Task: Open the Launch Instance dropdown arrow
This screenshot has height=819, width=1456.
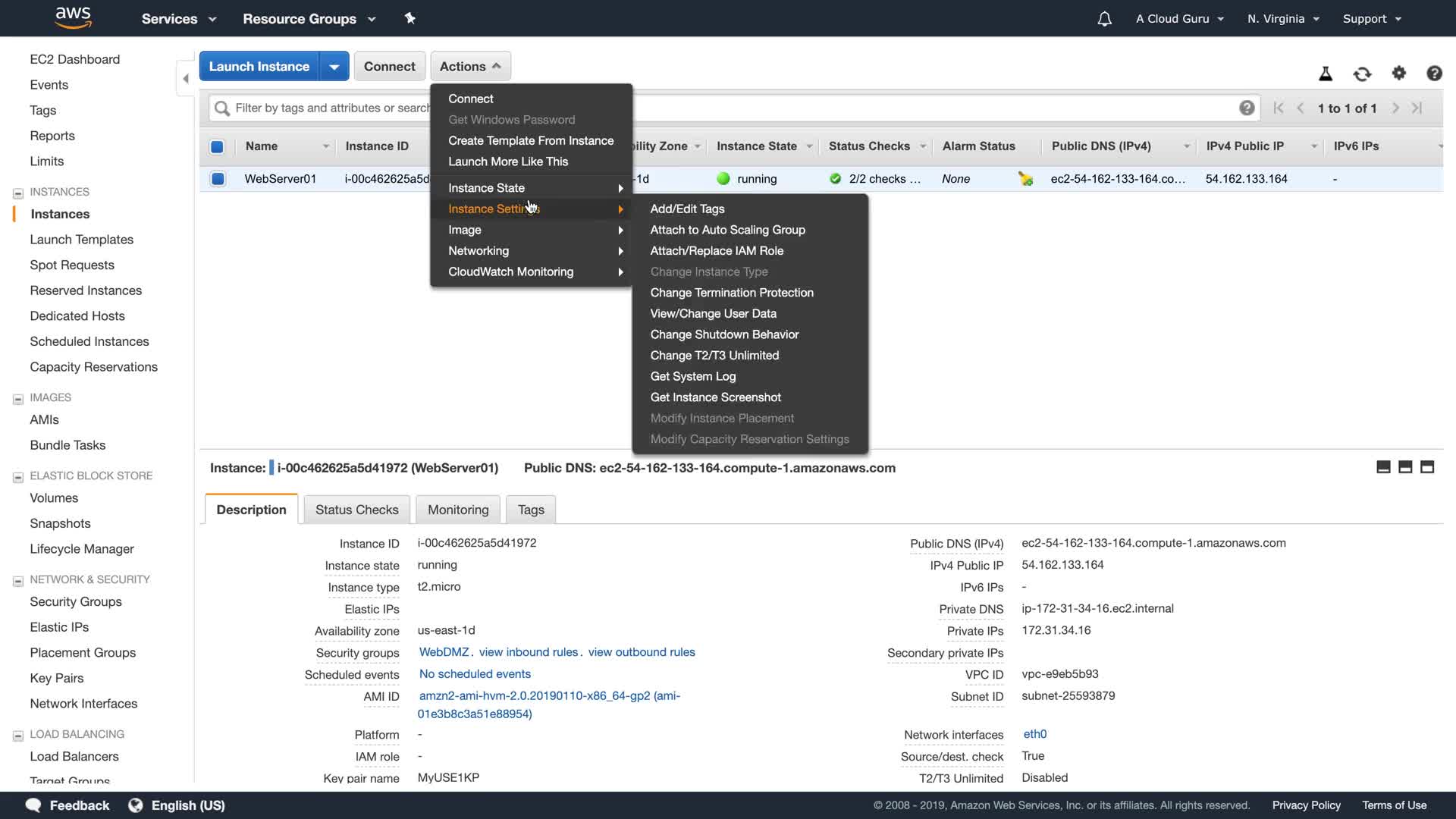Action: coord(334,67)
